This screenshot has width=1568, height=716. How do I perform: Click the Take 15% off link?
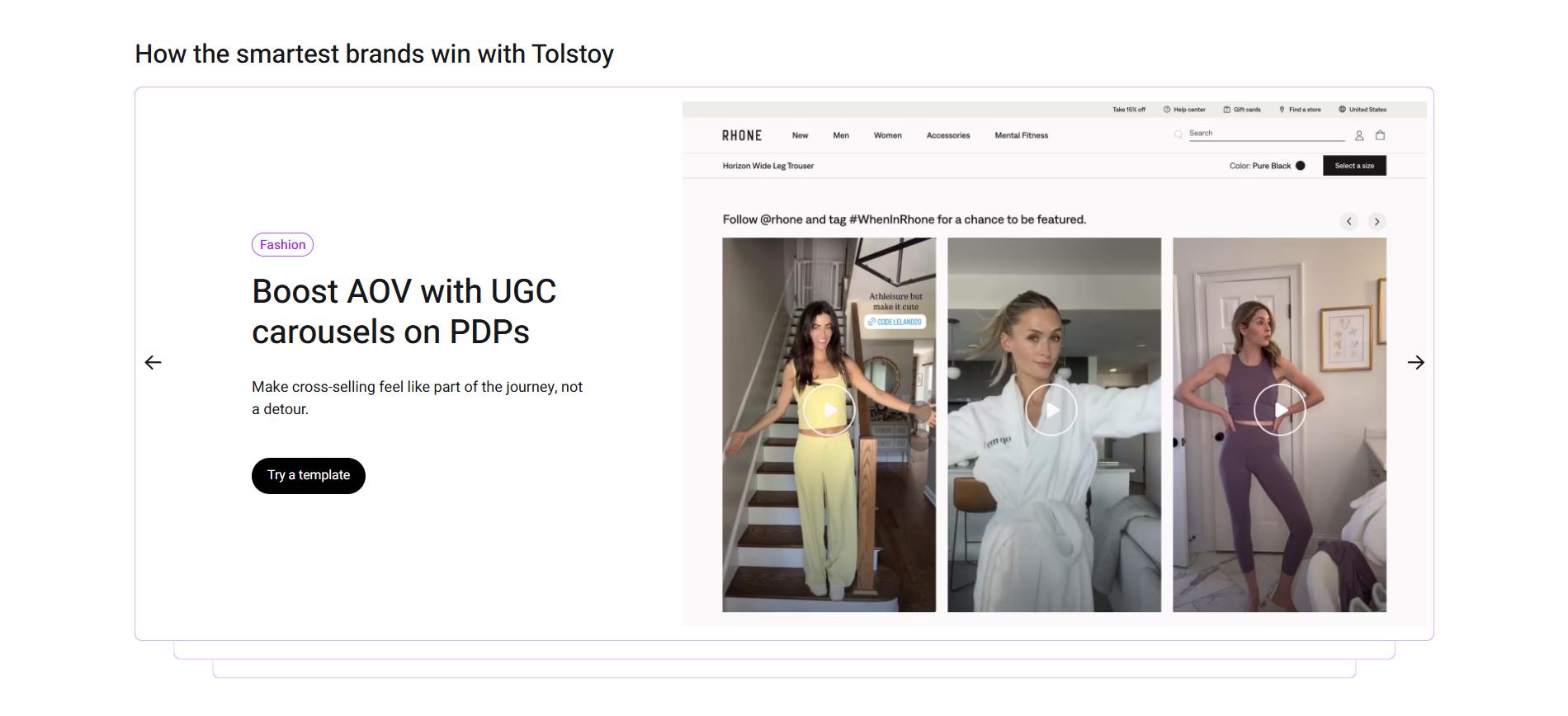(x=1129, y=110)
